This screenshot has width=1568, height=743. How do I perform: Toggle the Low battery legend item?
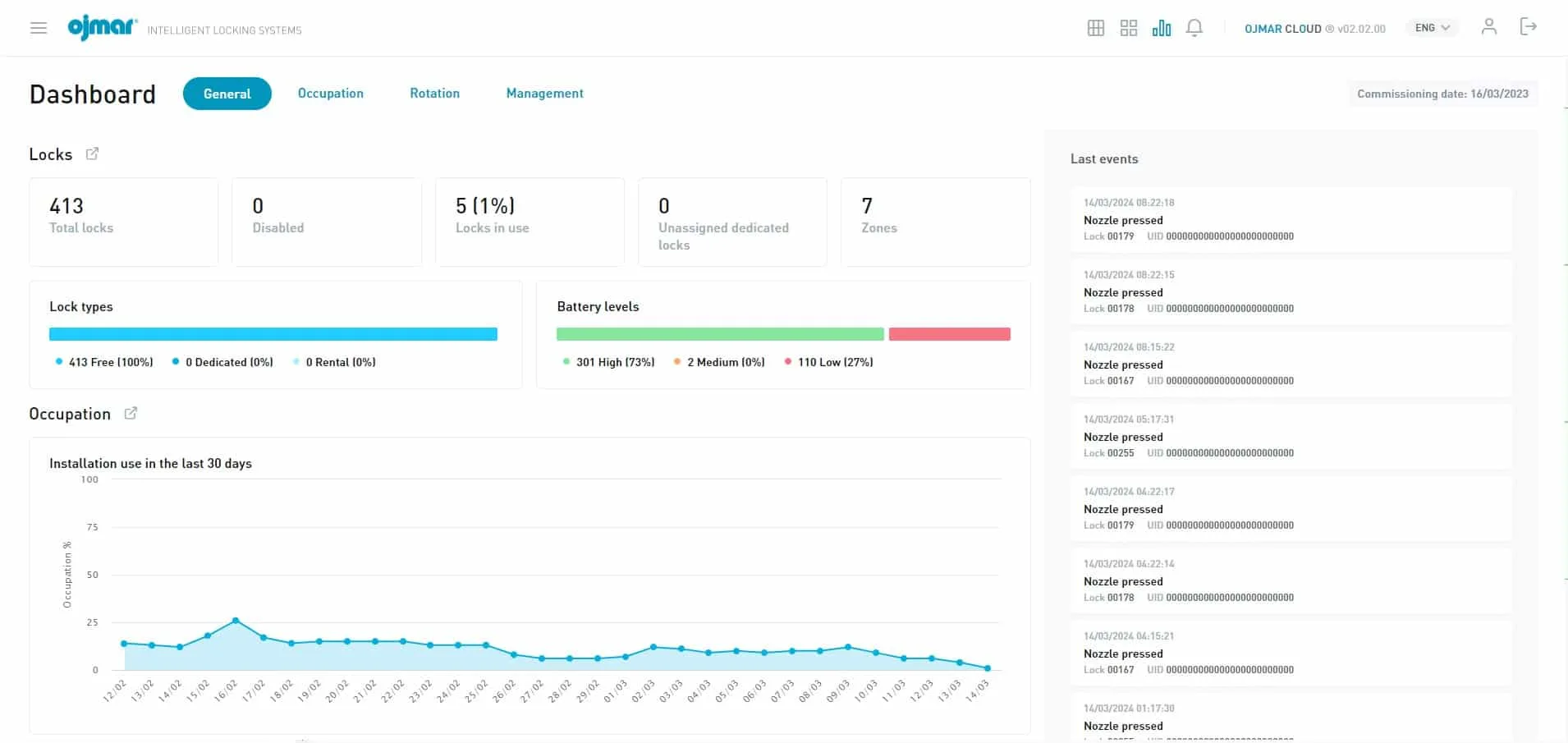[829, 362]
